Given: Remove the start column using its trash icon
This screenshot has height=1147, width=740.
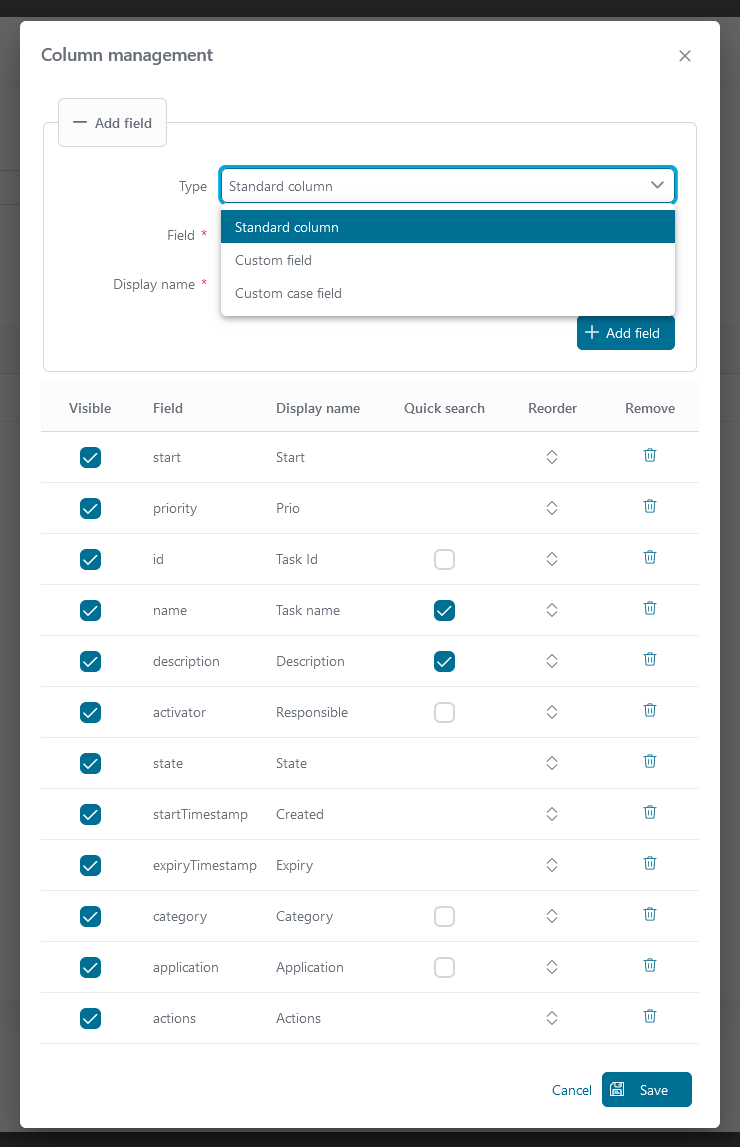Looking at the screenshot, I should tap(649, 455).
